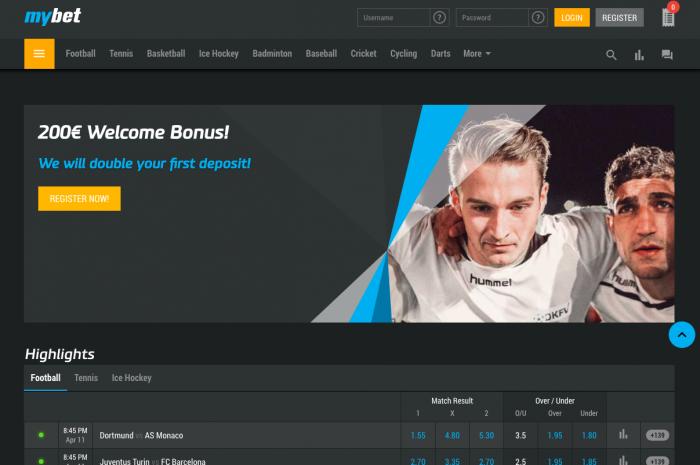The image size is (700, 465).
Task: Click the yellow LOGIN button
Action: (572, 18)
